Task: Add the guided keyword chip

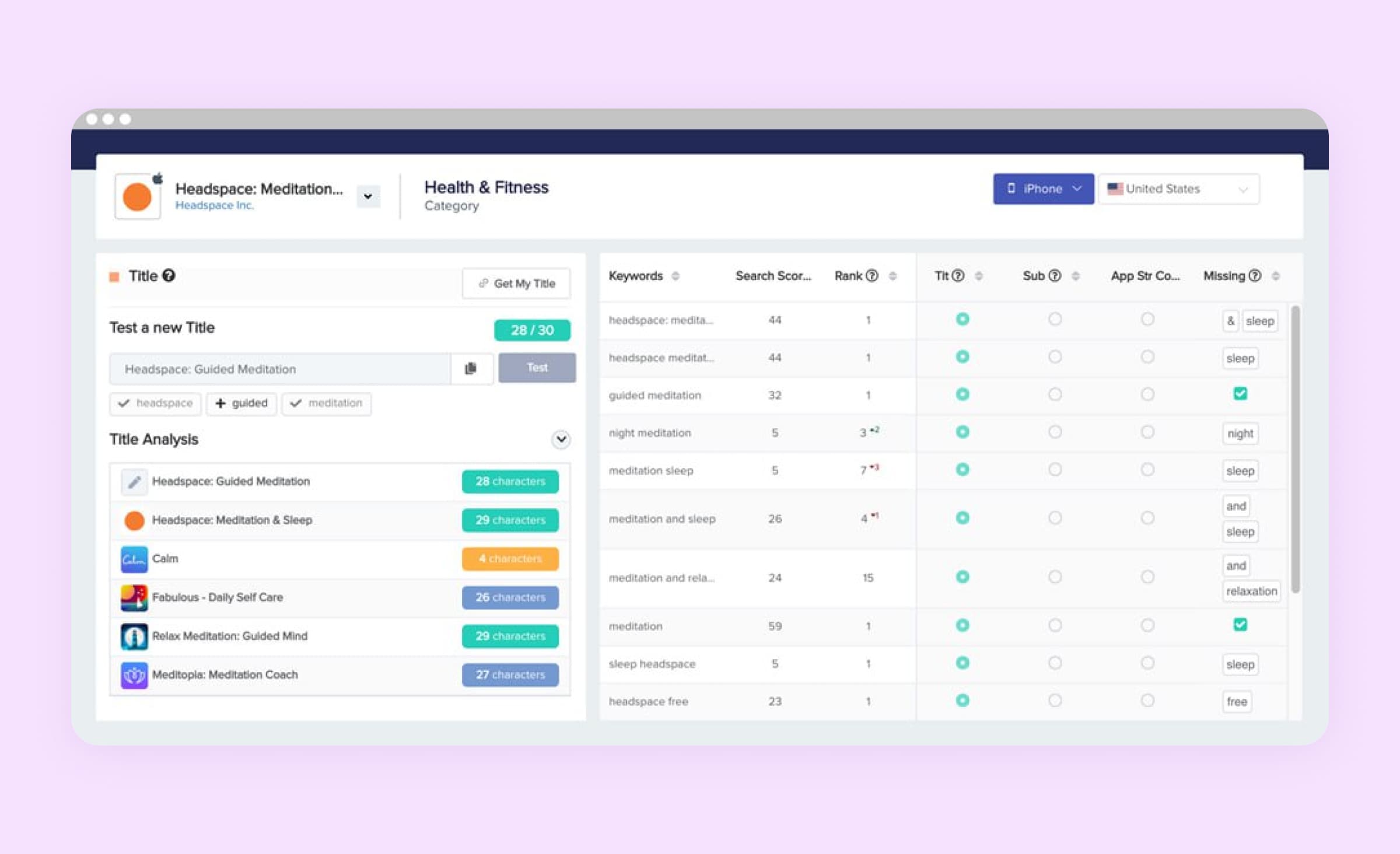Action: [242, 403]
